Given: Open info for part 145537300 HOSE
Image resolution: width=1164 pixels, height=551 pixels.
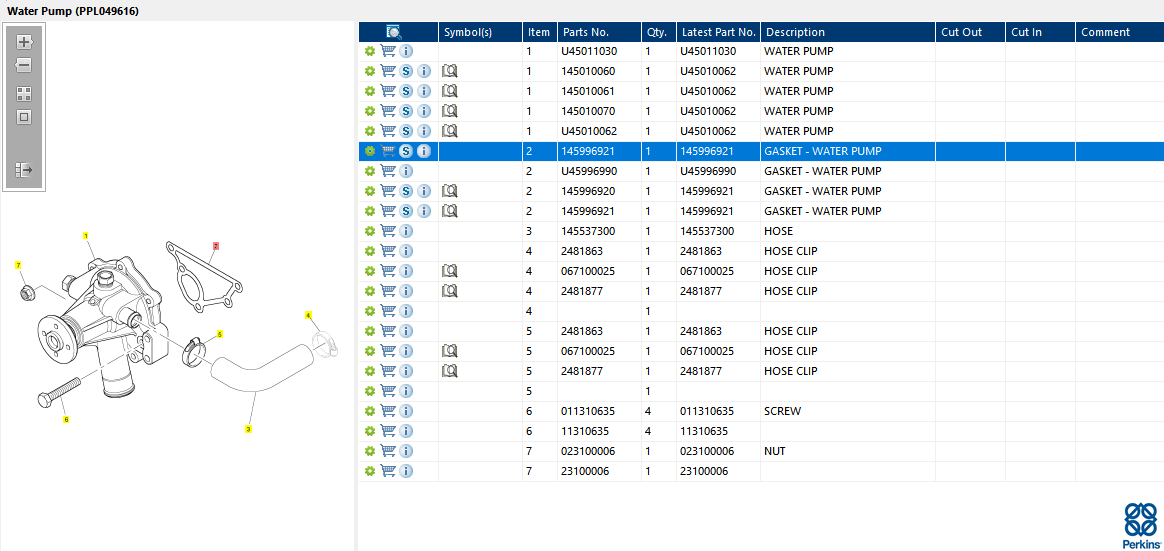Looking at the screenshot, I should [x=406, y=232].
